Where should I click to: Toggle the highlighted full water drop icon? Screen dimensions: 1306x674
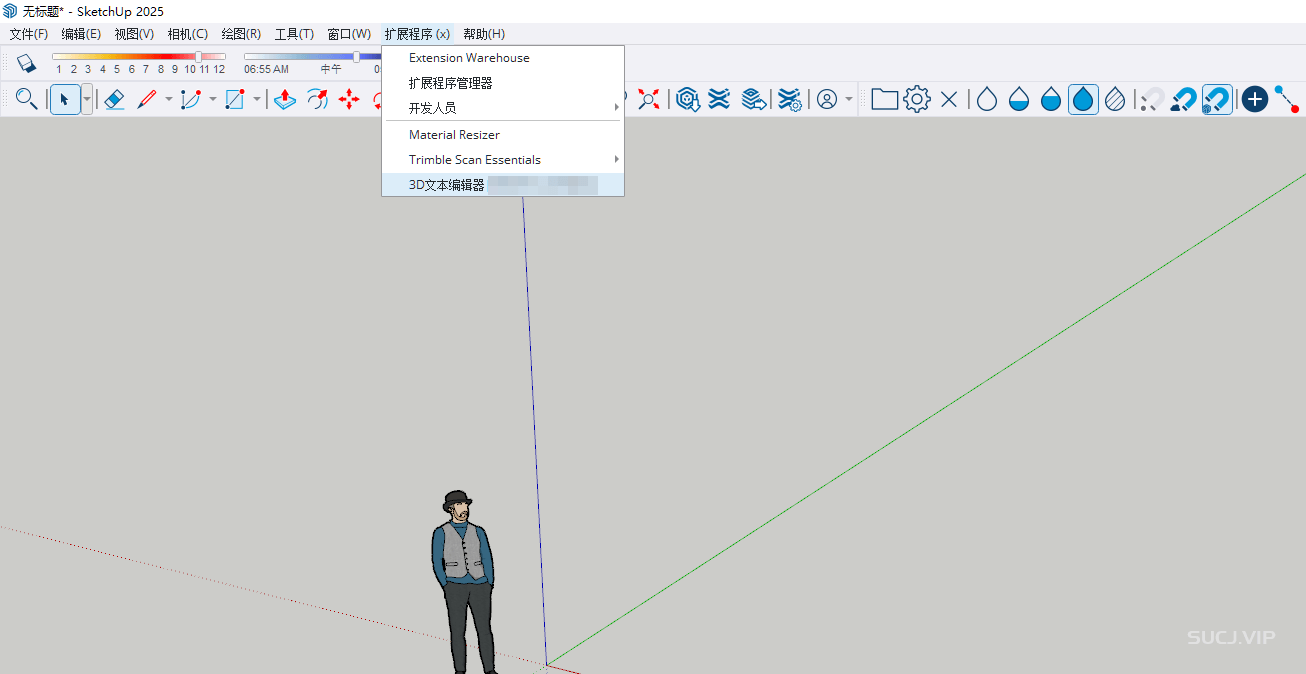tap(1083, 99)
